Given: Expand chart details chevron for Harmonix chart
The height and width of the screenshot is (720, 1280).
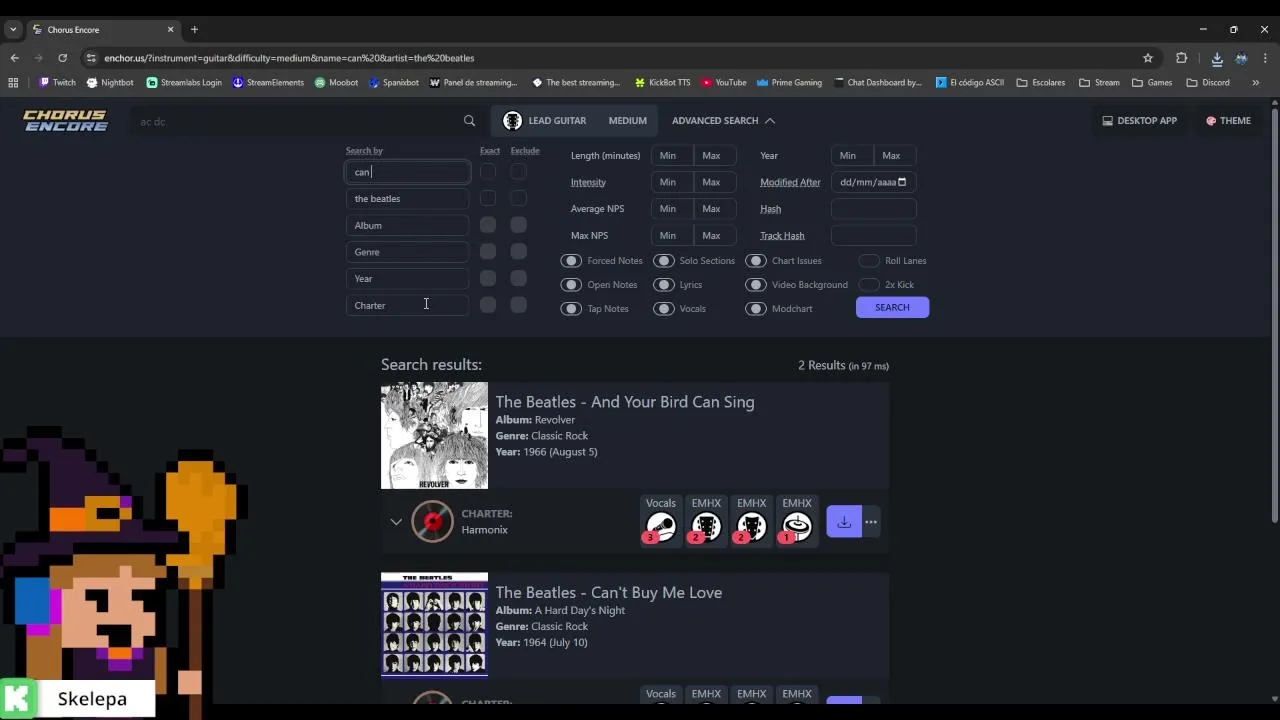Looking at the screenshot, I should [x=396, y=522].
